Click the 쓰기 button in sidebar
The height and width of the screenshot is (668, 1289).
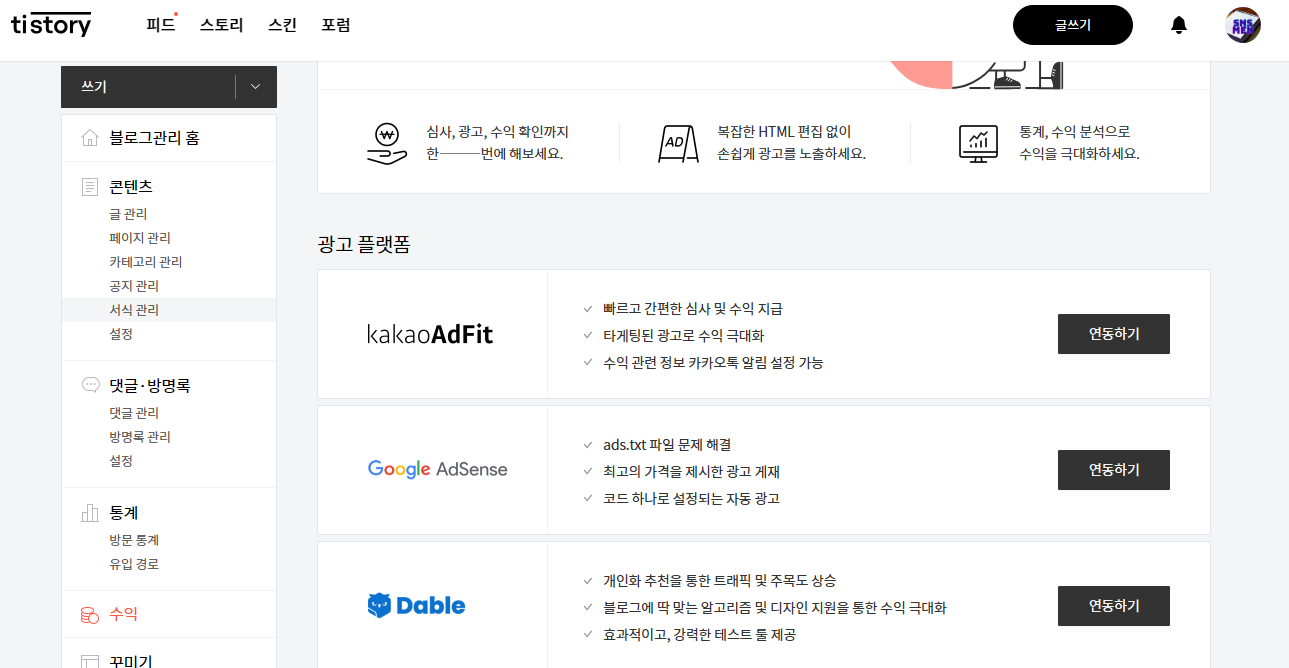point(148,87)
